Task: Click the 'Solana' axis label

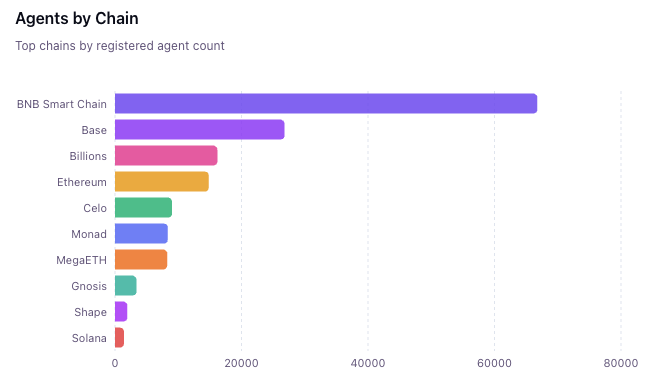Action: [89, 338]
